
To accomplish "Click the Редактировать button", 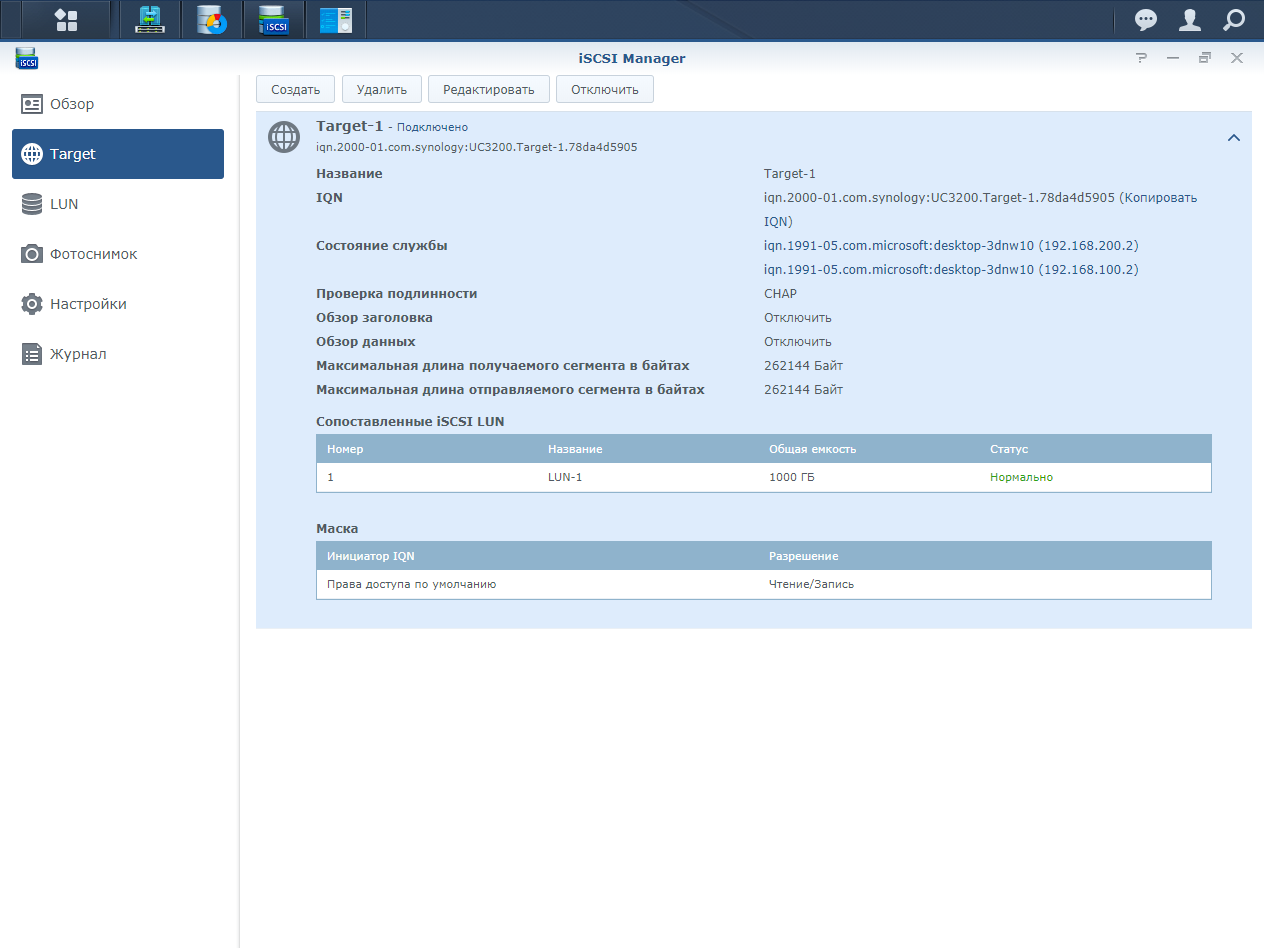I will pyautogui.click(x=489, y=89).
